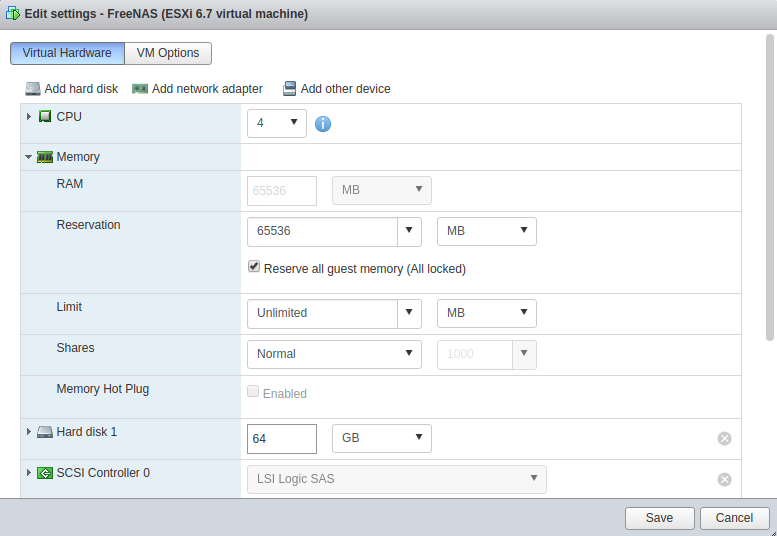Toggle Memory Hot Plug Enabled checkbox
This screenshot has width=777, height=536.
[x=253, y=391]
